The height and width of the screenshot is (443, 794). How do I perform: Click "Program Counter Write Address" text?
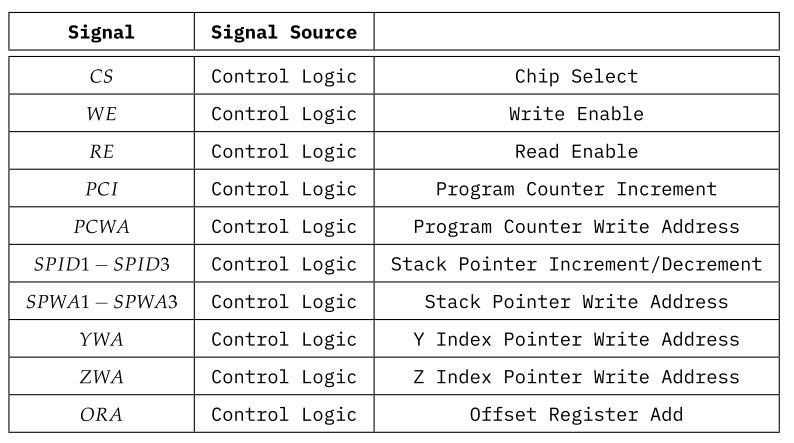pyautogui.click(x=576, y=227)
